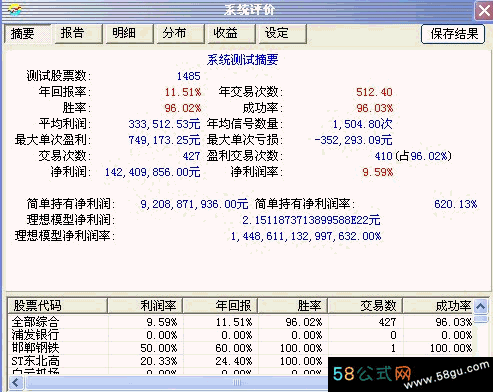The width and height of the screenshot is (493, 392).
Task: Click the 测试股票数 value 1485
Action: tap(188, 76)
